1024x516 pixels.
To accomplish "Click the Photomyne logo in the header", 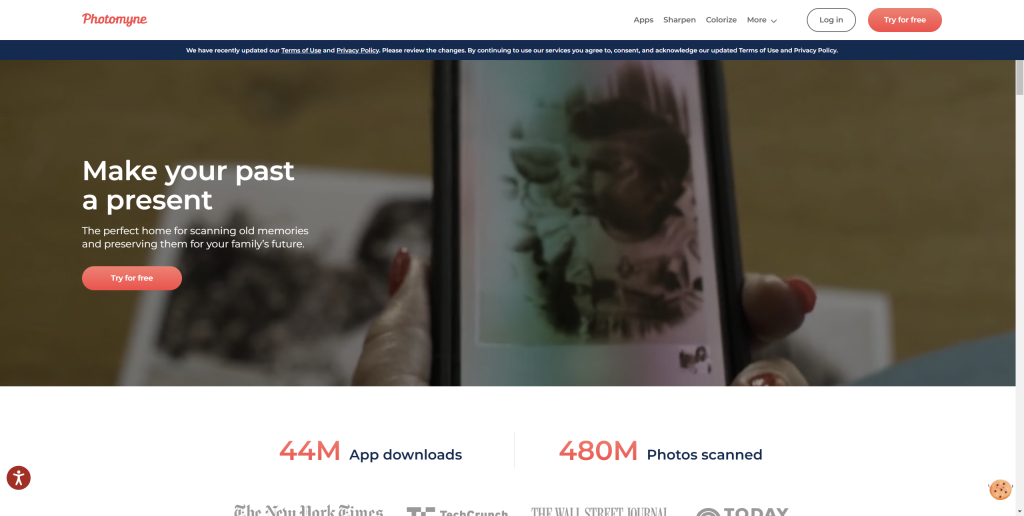I will 114,20.
